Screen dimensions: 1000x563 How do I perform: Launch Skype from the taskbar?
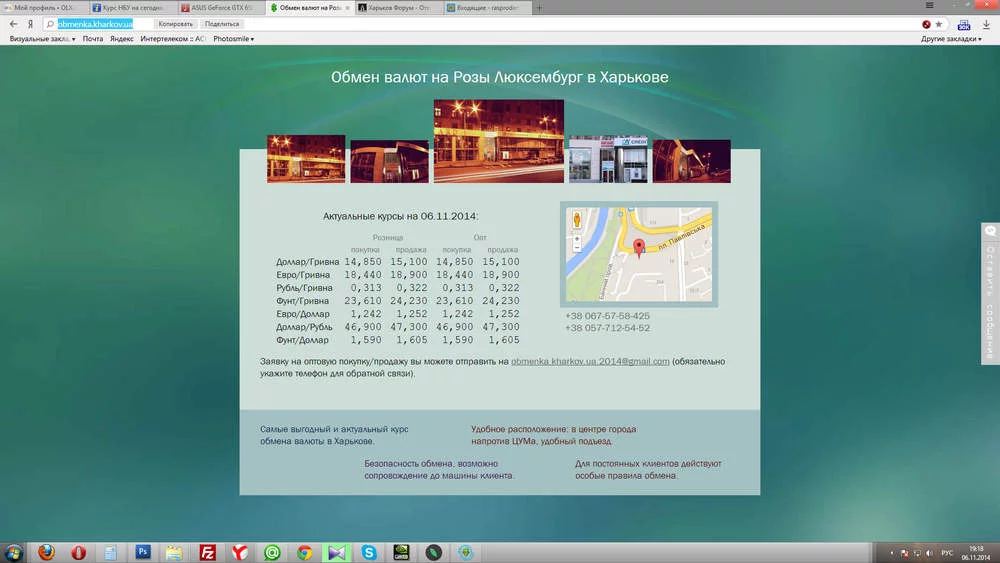[369, 551]
